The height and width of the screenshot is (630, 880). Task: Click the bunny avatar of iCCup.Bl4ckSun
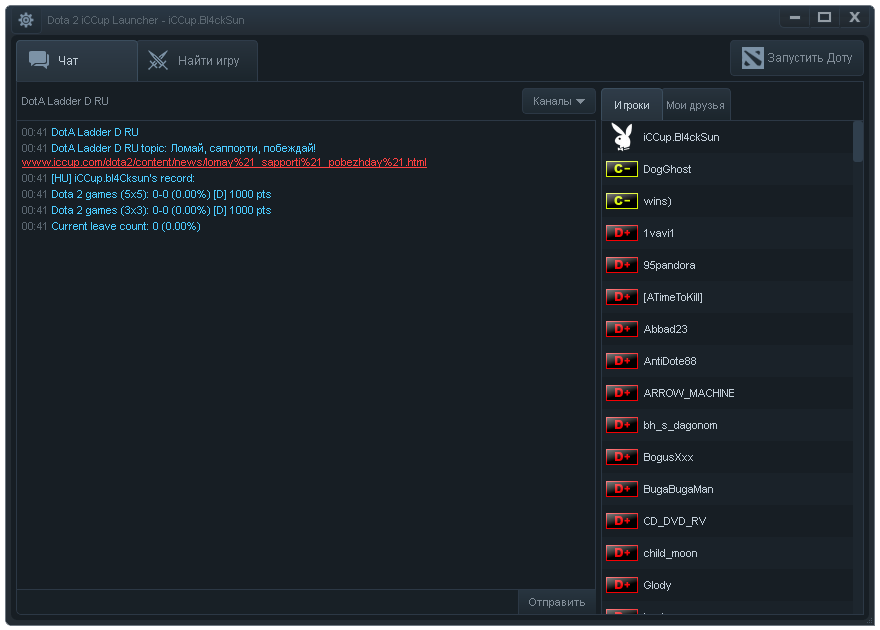(622, 137)
